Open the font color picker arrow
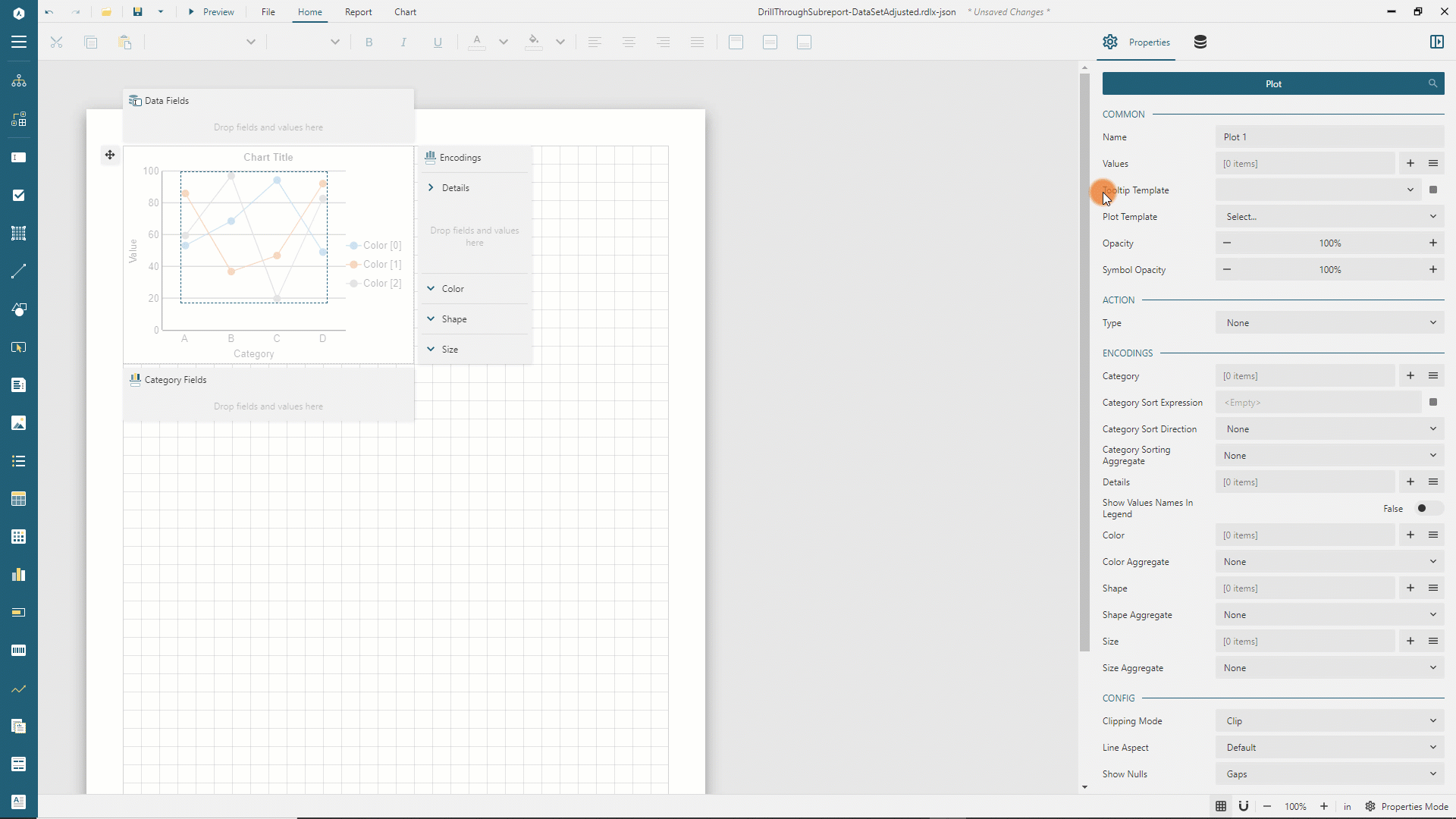1456x819 pixels. pyautogui.click(x=504, y=42)
